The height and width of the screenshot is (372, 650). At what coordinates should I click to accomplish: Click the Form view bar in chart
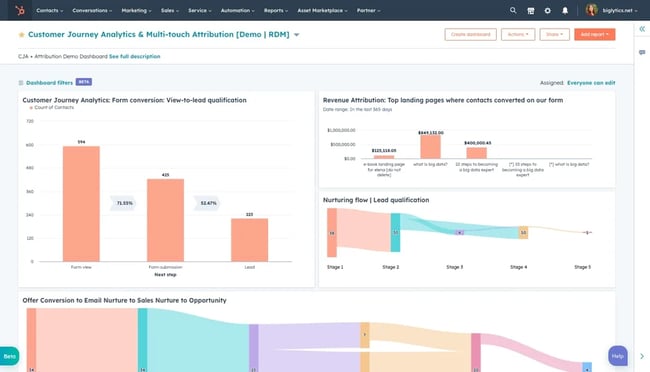pos(81,204)
